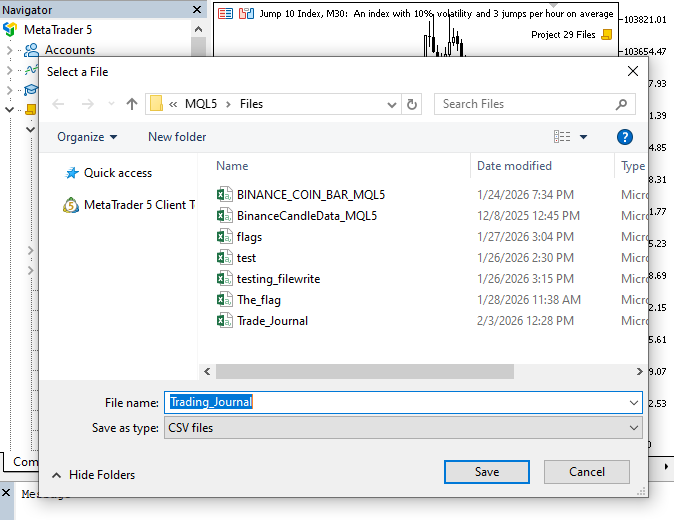Click the Back navigation arrow
674x520 pixels.
click(58, 104)
